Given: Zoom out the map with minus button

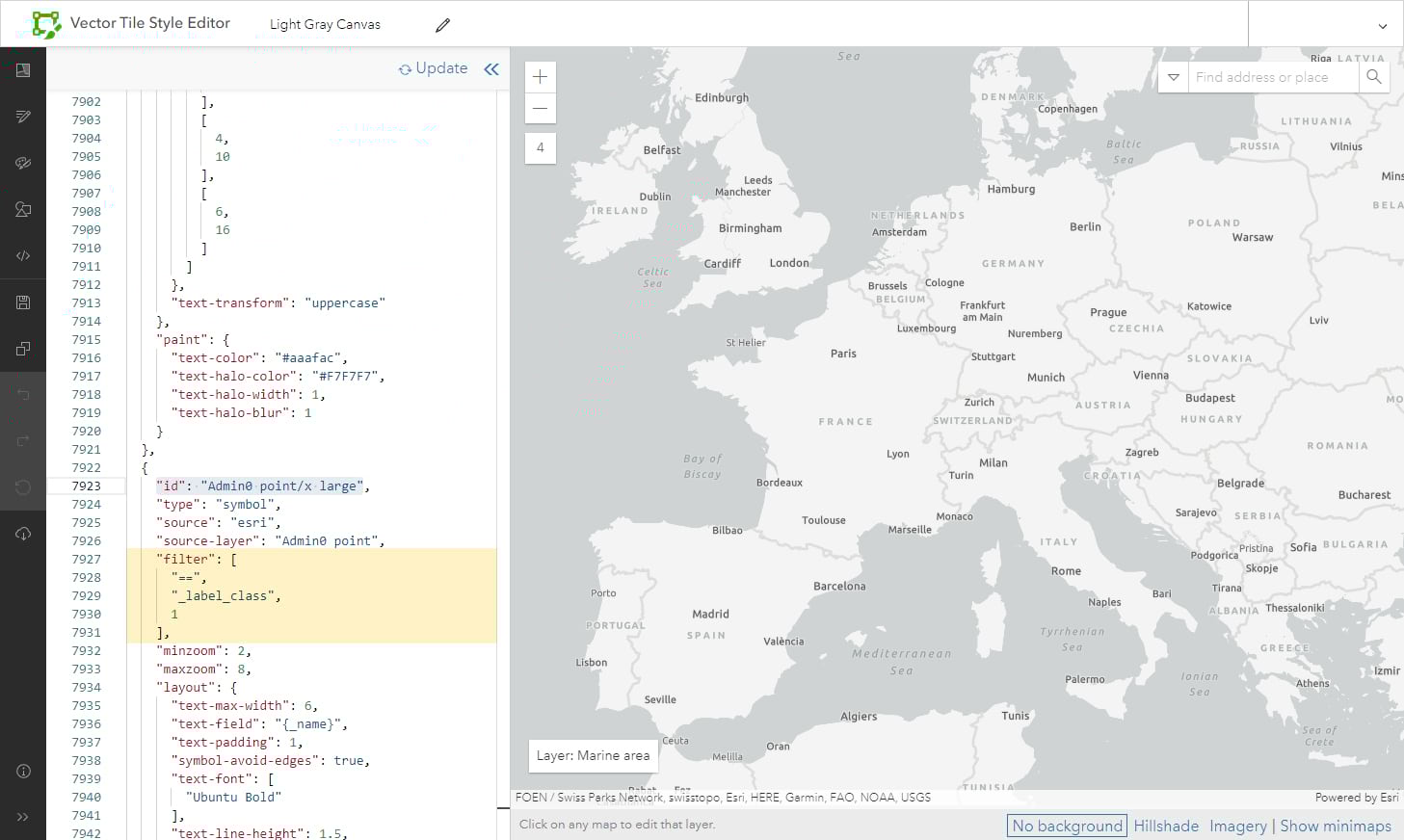Looking at the screenshot, I should click(540, 108).
